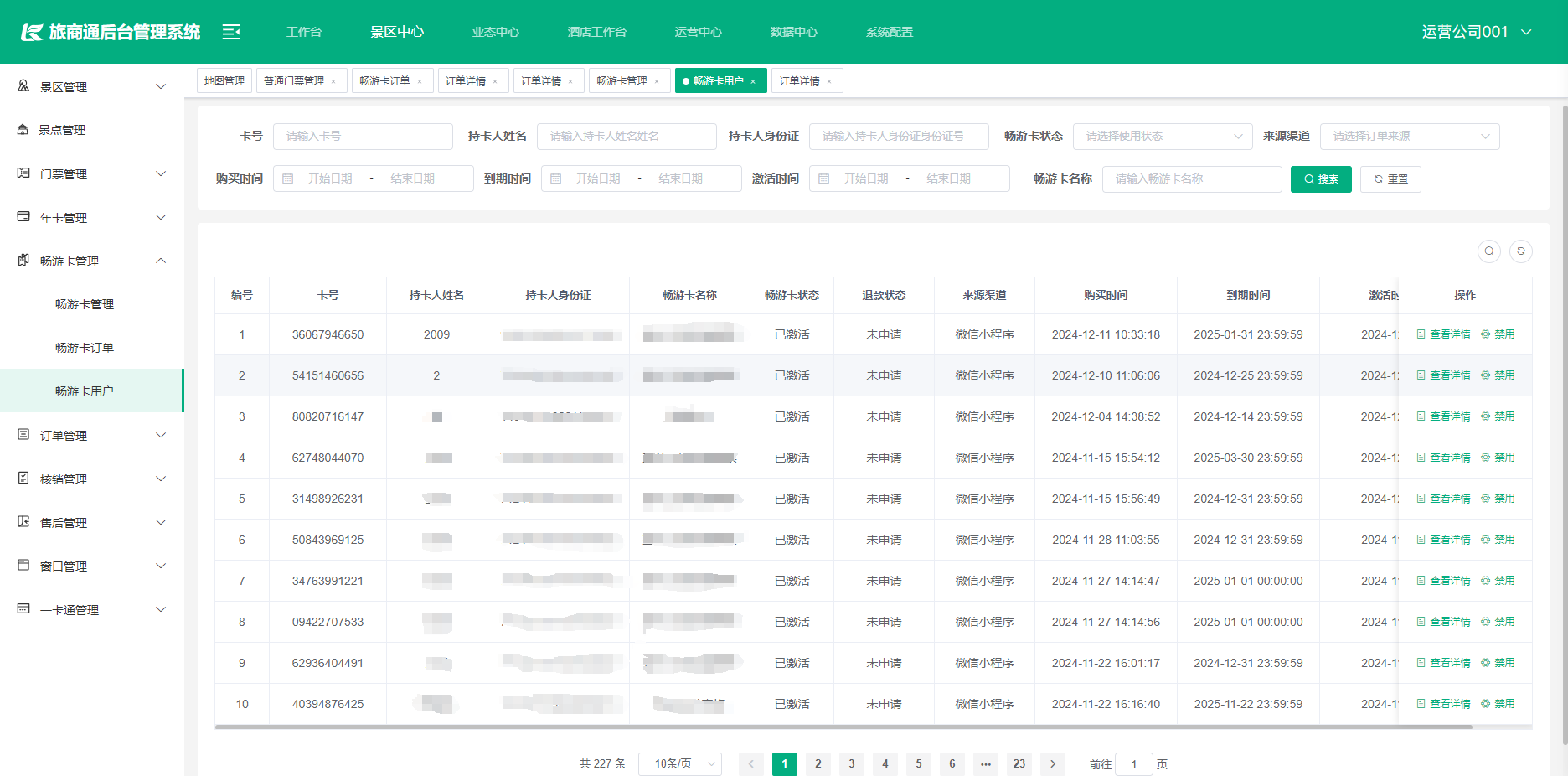The width and height of the screenshot is (1568, 776).
Task: View details for card 80820716147
Action: pyautogui.click(x=1443, y=416)
